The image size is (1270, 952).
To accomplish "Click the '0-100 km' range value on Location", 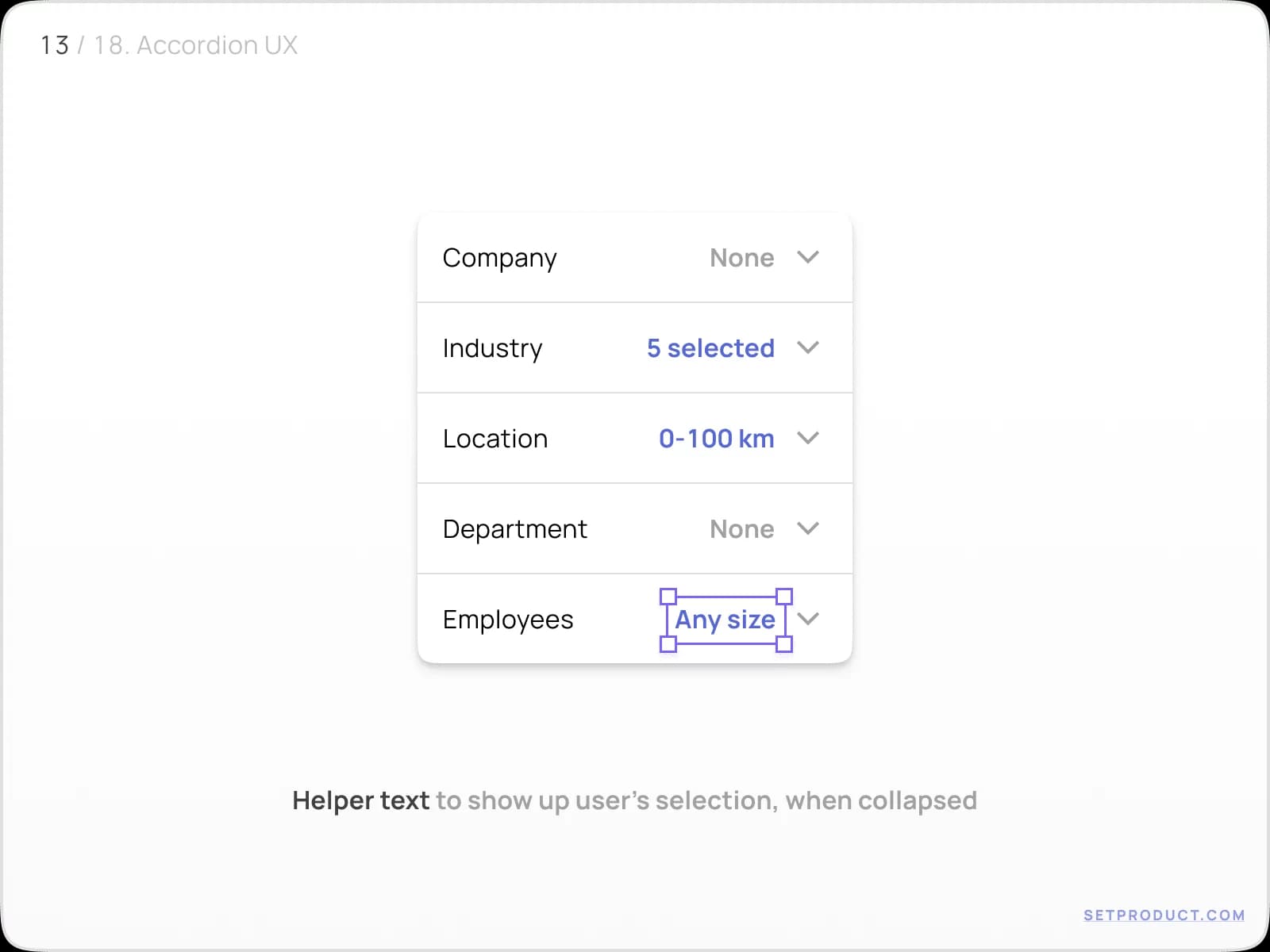I will click(x=716, y=438).
